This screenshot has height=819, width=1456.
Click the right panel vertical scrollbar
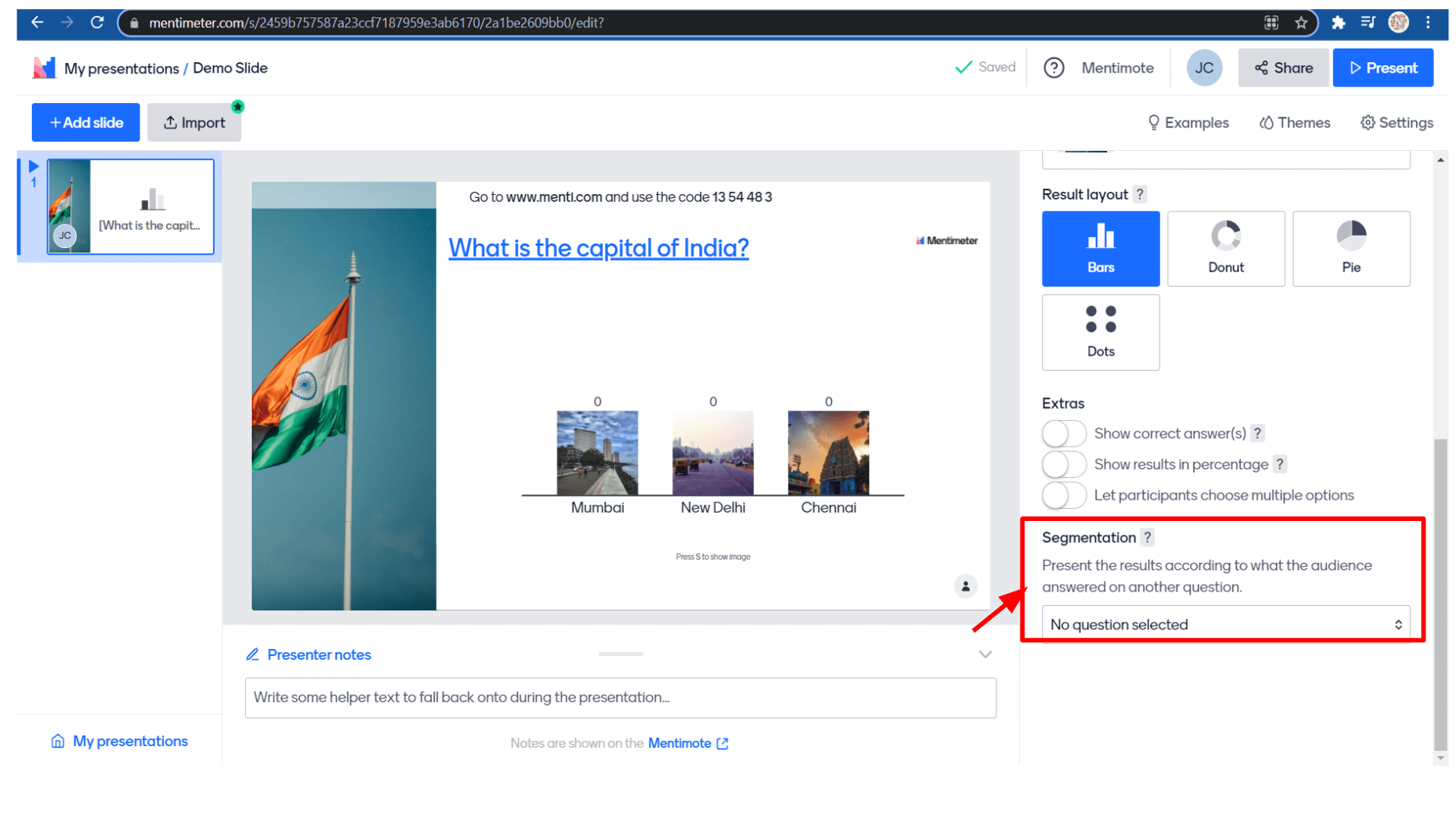(x=1440, y=591)
